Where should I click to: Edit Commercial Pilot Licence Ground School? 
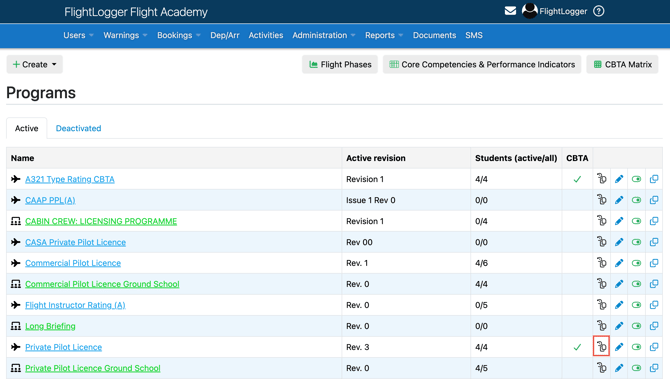pos(619,284)
